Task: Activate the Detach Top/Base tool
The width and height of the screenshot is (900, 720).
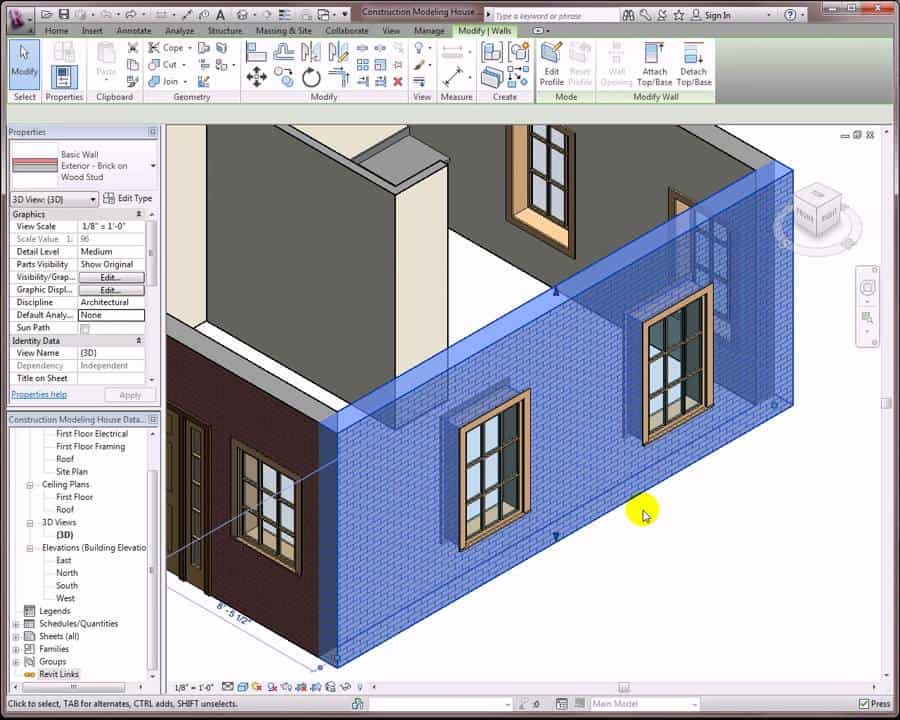Action: point(694,64)
